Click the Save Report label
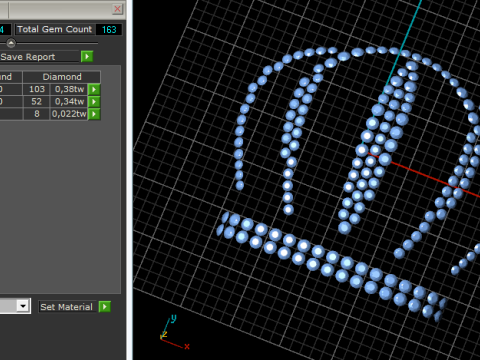Viewport: 480px width, 360px height. coord(28,57)
